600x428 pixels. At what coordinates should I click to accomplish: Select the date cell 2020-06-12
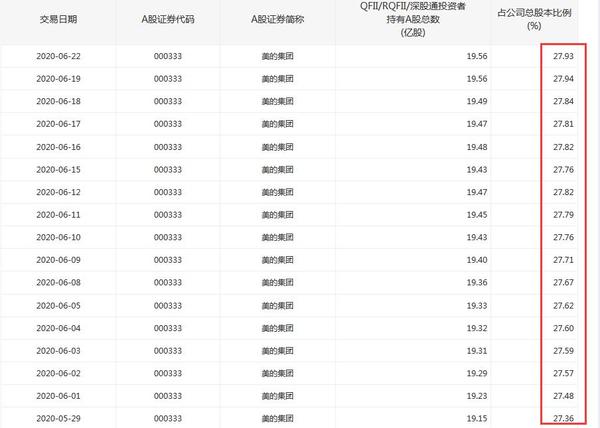click(58, 192)
